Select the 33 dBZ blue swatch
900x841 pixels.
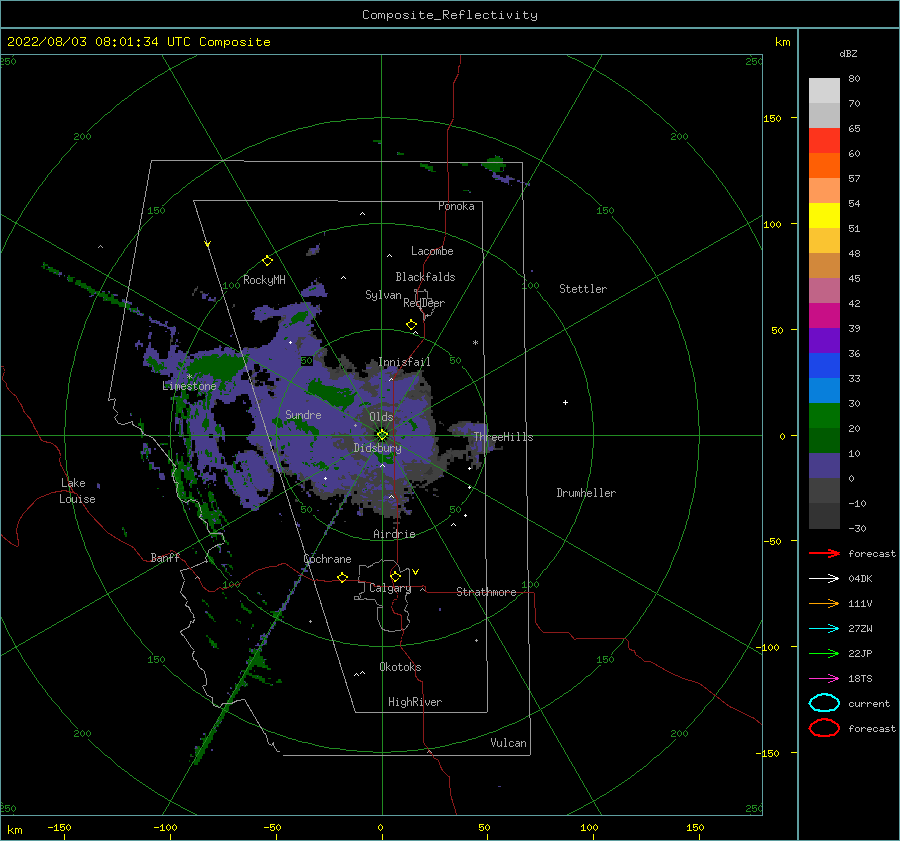point(824,365)
